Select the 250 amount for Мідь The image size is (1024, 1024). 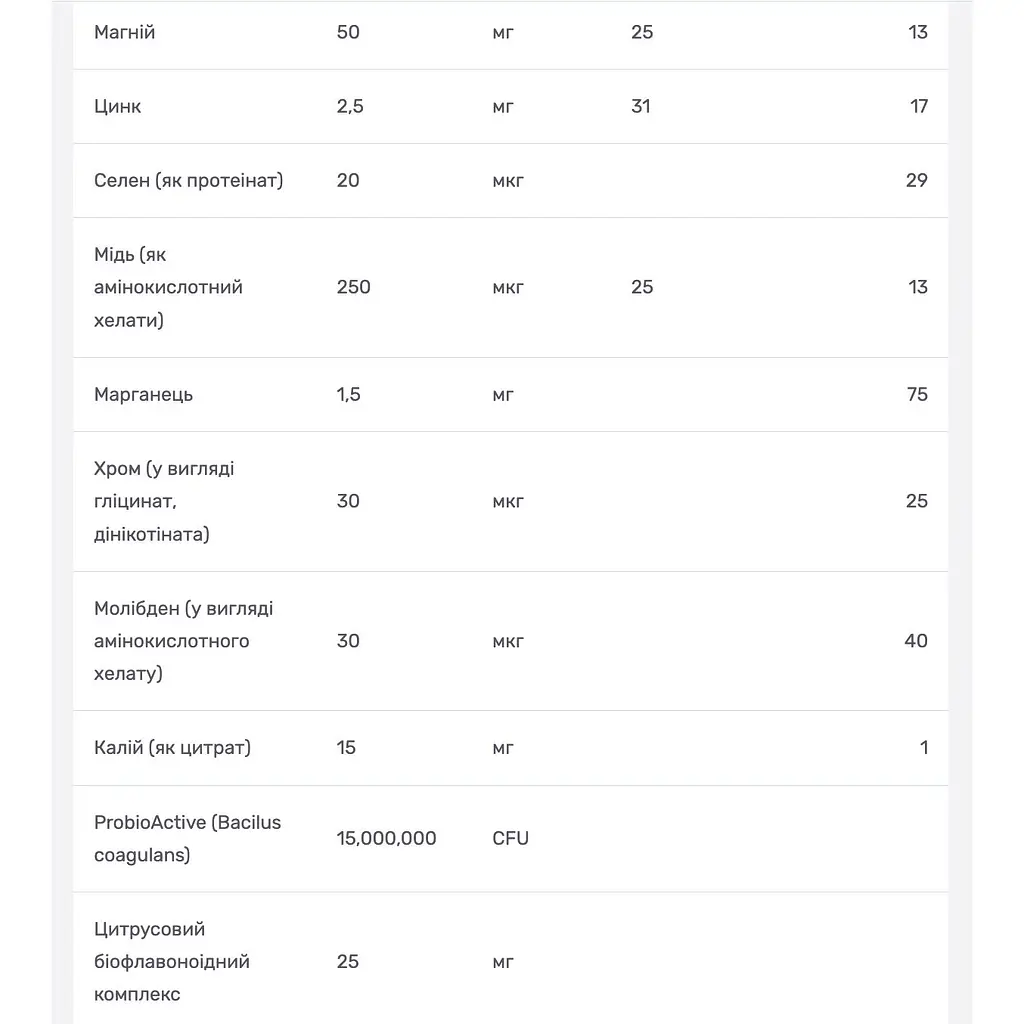[x=353, y=287]
